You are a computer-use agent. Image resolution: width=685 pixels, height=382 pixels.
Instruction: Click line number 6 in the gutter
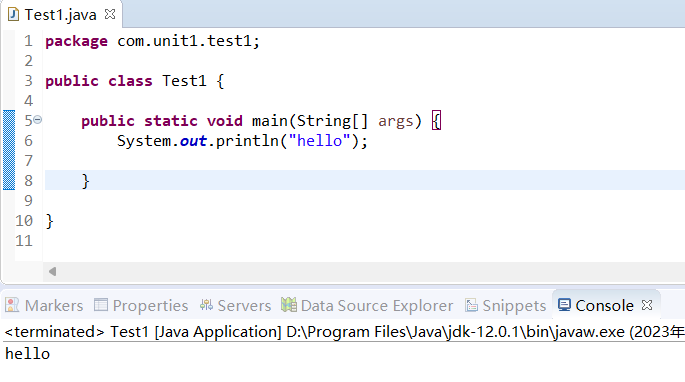click(28, 141)
